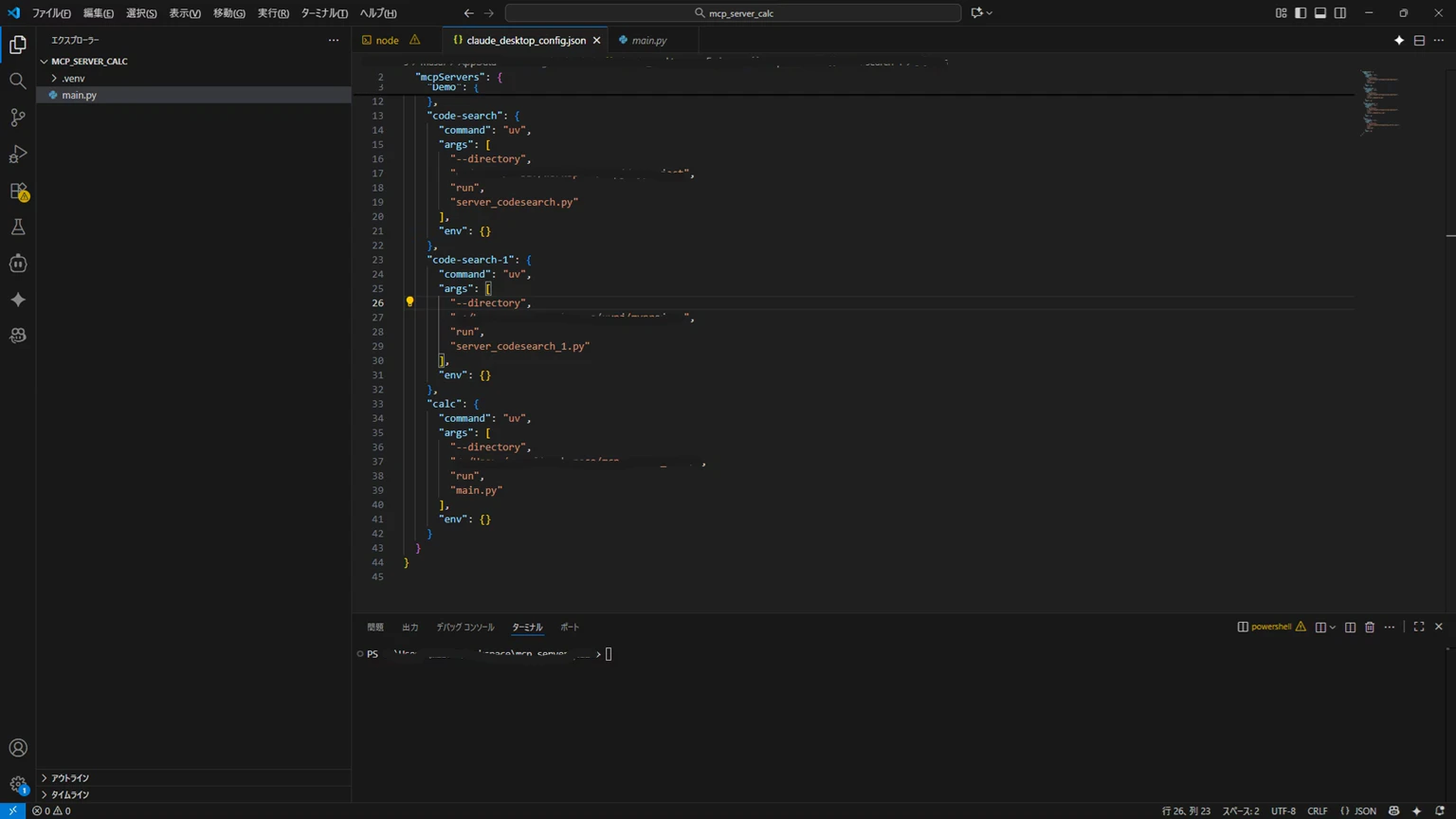Open the Manage gear settings menu
Viewport: 1456px width, 819px height.
click(x=18, y=784)
